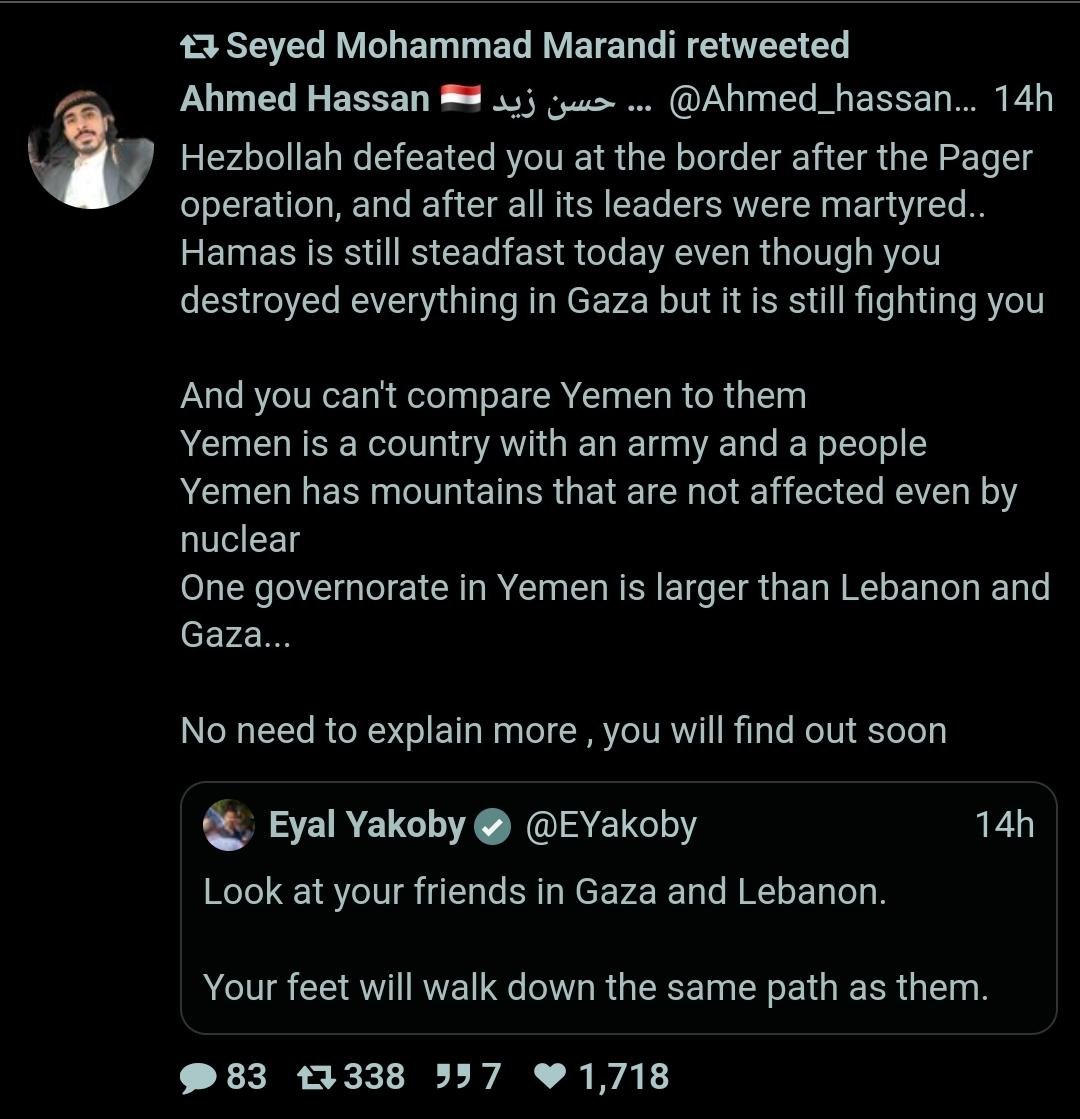This screenshot has height=1119, width=1080.
Task: Click the retweeted indicator icon at top
Action: [x=199, y=45]
